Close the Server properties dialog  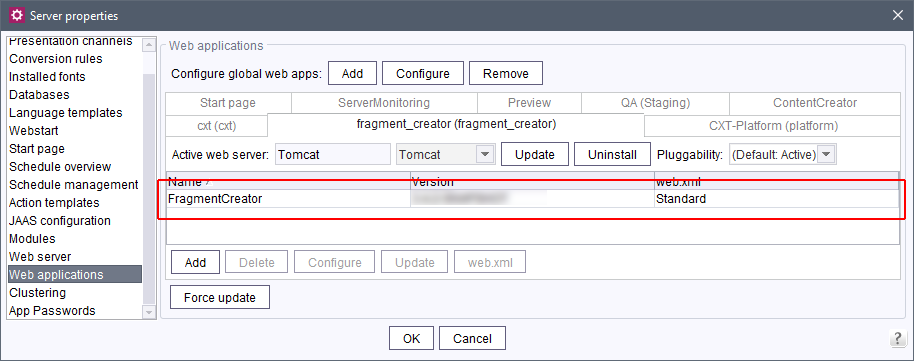click(898, 16)
